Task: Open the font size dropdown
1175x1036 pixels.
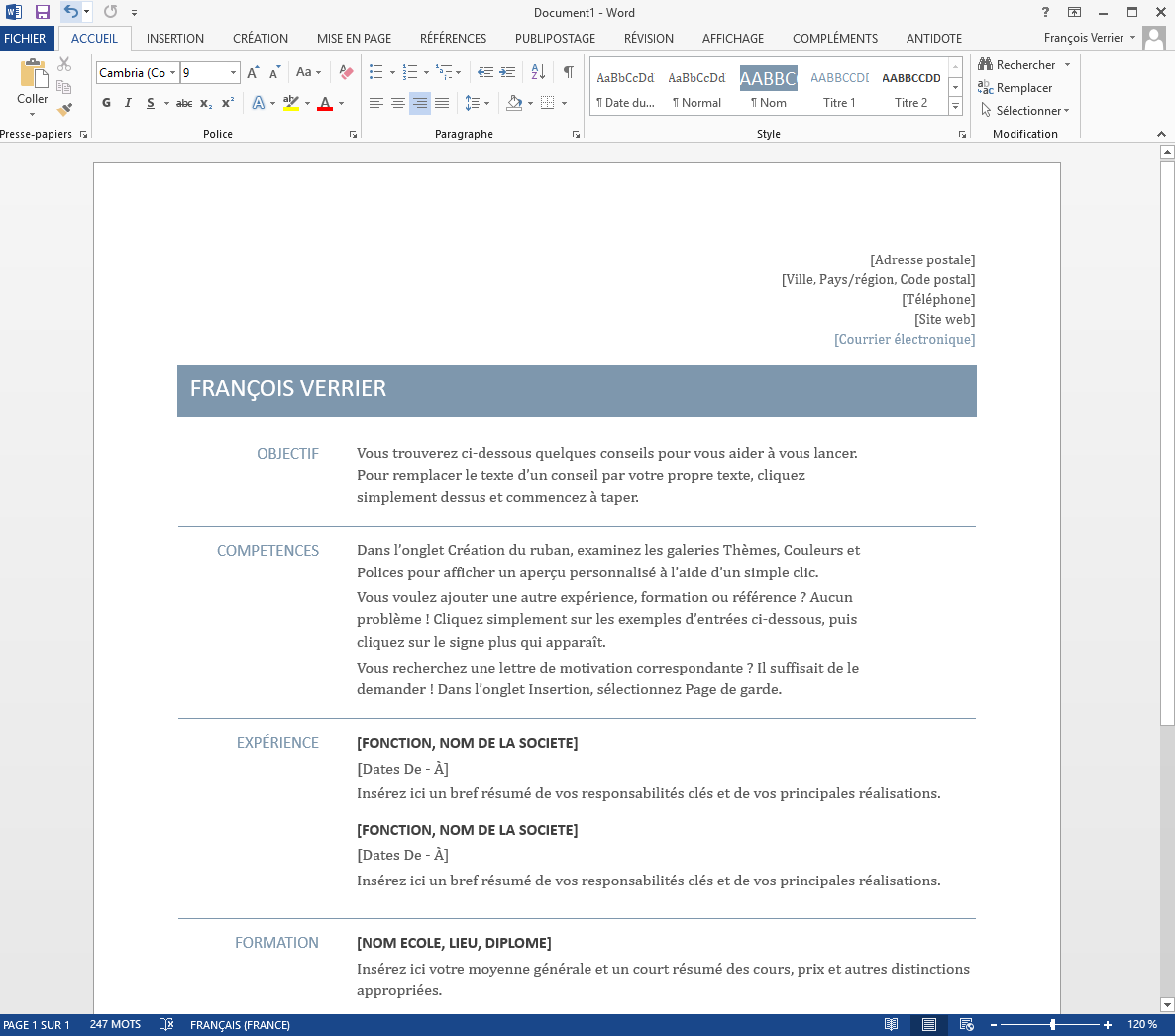Action: [234, 73]
